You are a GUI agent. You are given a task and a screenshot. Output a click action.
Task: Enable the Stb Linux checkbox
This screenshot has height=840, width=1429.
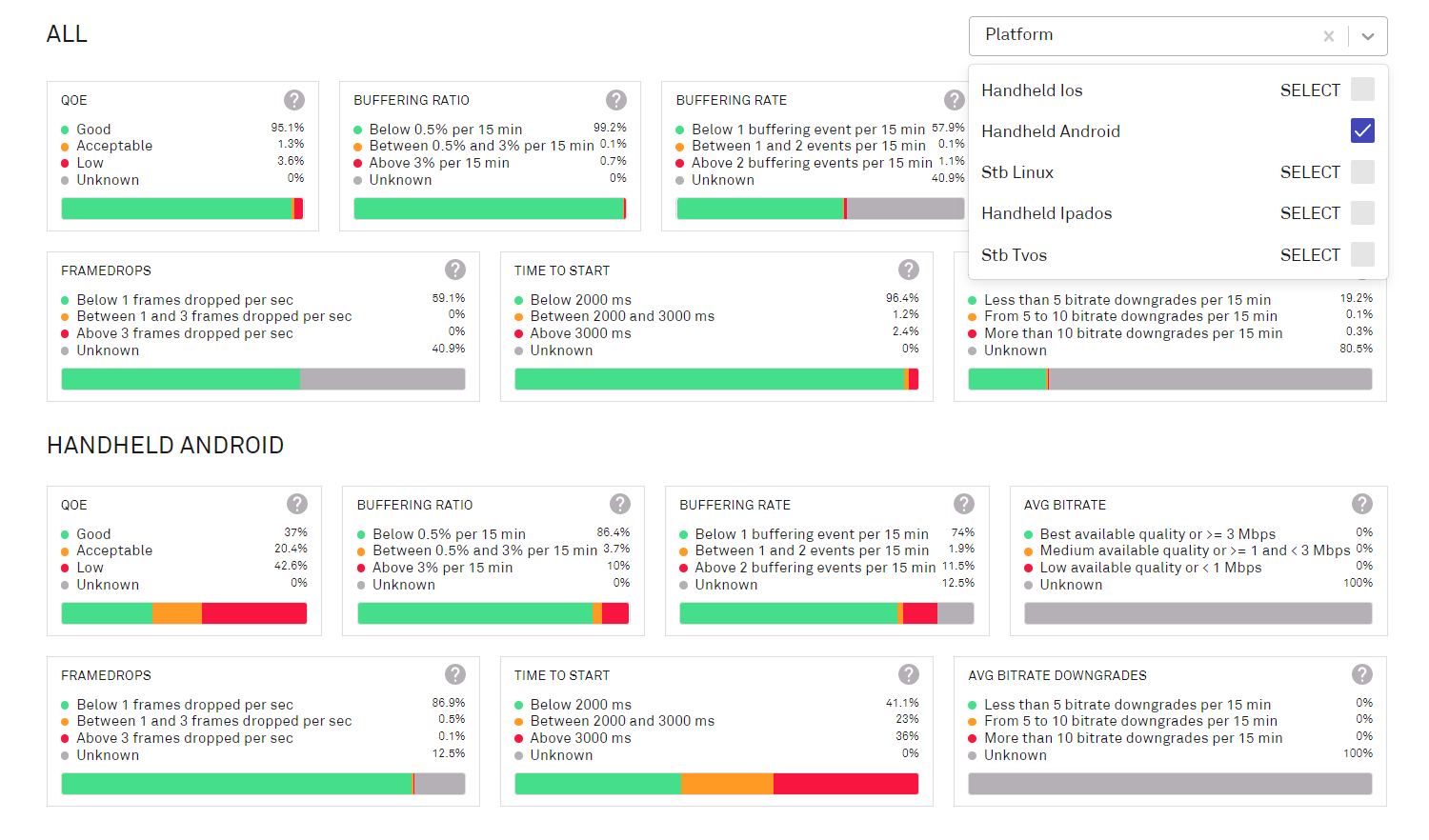(x=1362, y=172)
